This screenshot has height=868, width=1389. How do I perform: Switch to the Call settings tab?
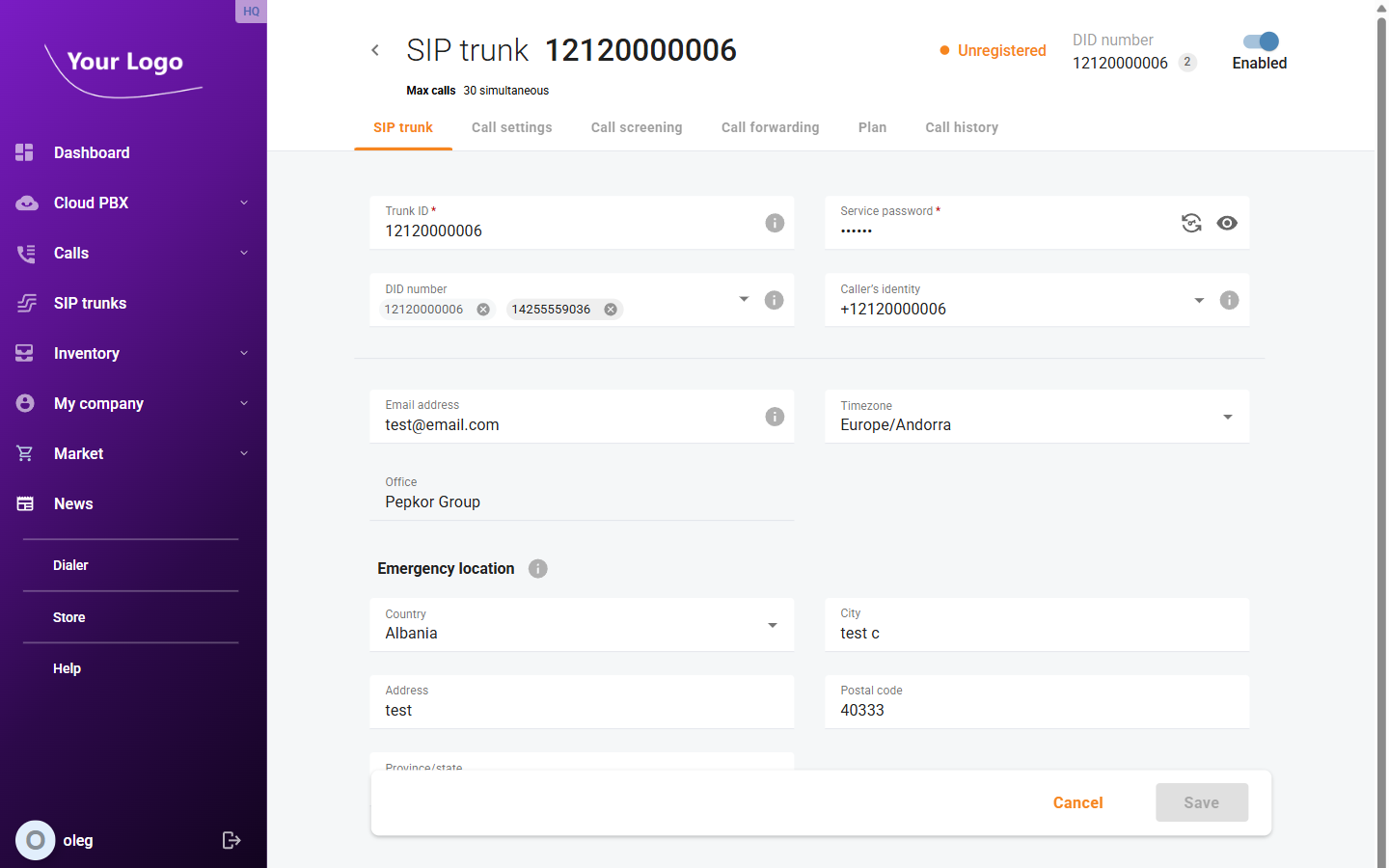coord(511,127)
